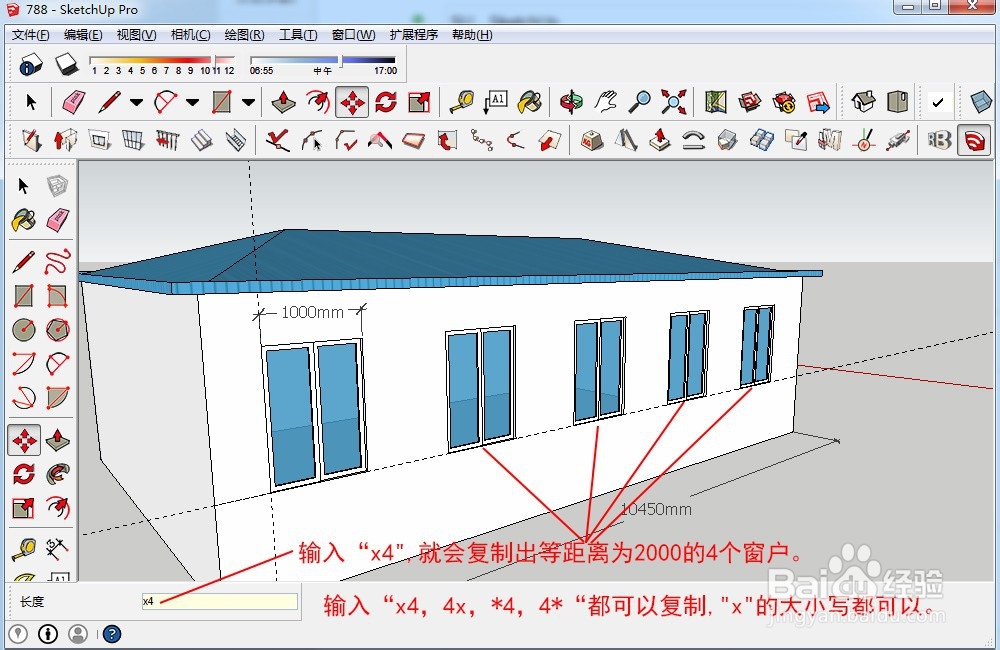The height and width of the screenshot is (650, 1000).
Task: Select the Offset tool in top toolbar
Action: [317, 102]
